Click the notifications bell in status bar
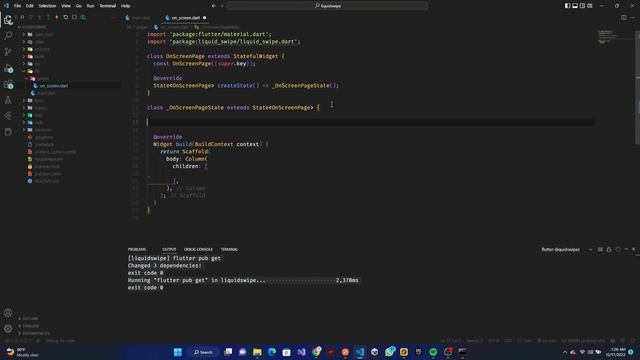The image size is (640, 360). pos(633,340)
